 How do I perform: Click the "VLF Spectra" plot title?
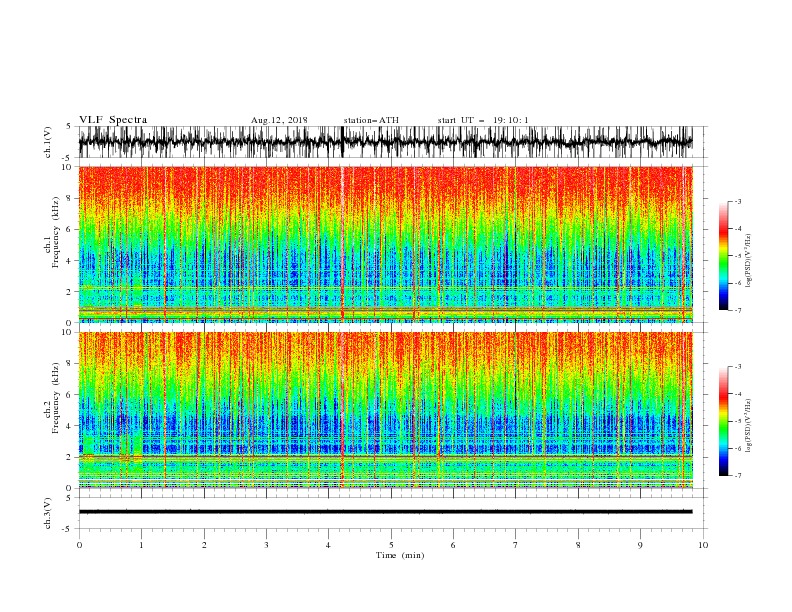(x=113, y=120)
